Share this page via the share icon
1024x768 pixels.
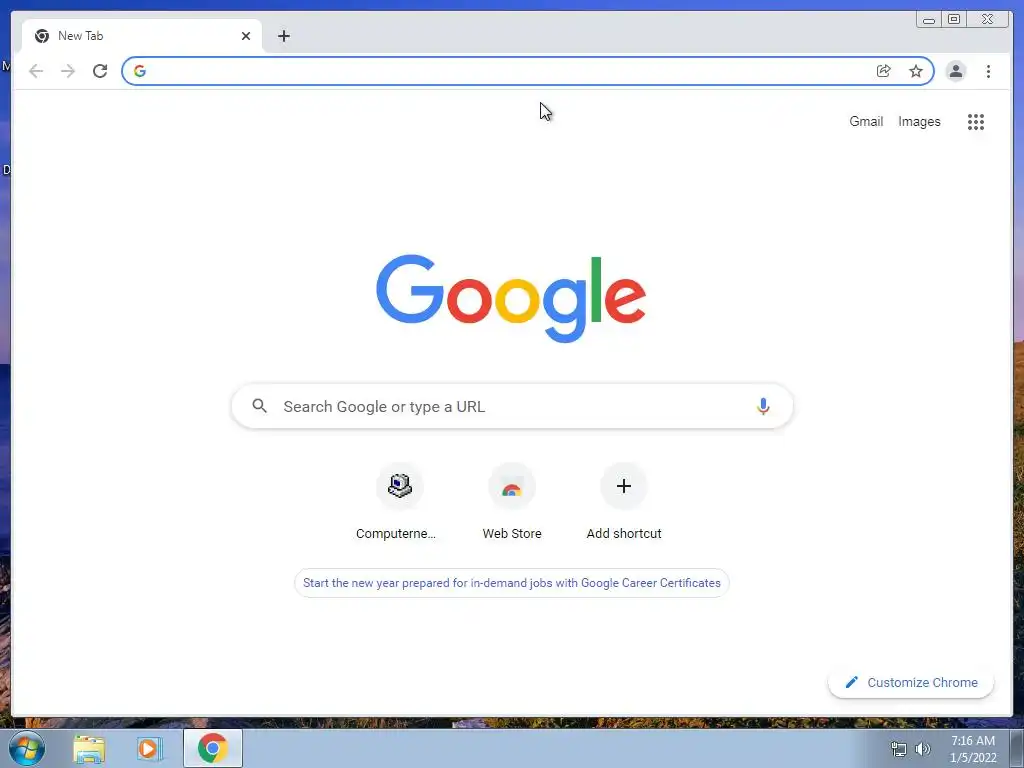click(x=884, y=71)
